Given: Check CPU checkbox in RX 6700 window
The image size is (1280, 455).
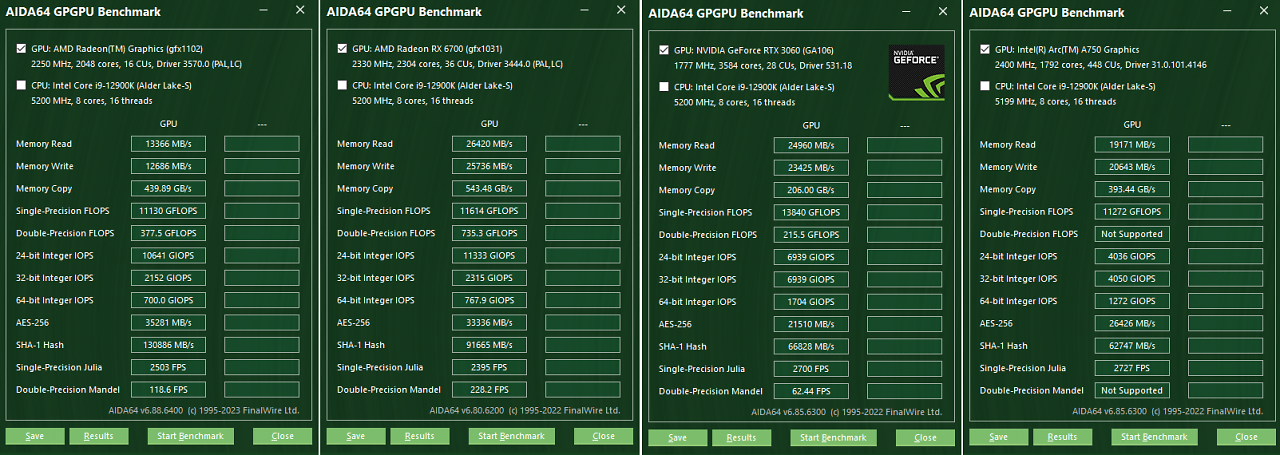Looking at the screenshot, I should point(343,85).
